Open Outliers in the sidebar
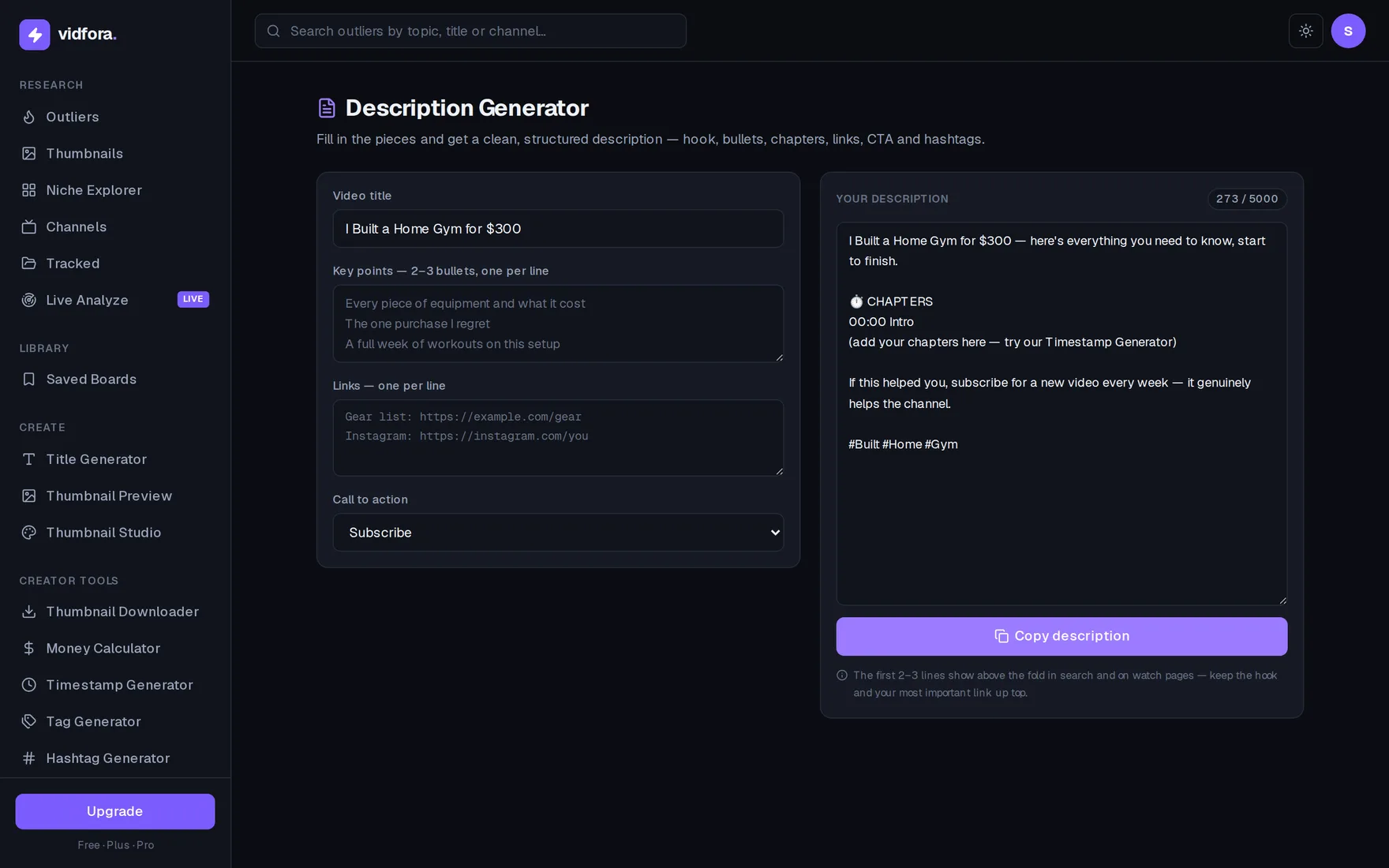This screenshot has height=868, width=1389. click(x=115, y=117)
